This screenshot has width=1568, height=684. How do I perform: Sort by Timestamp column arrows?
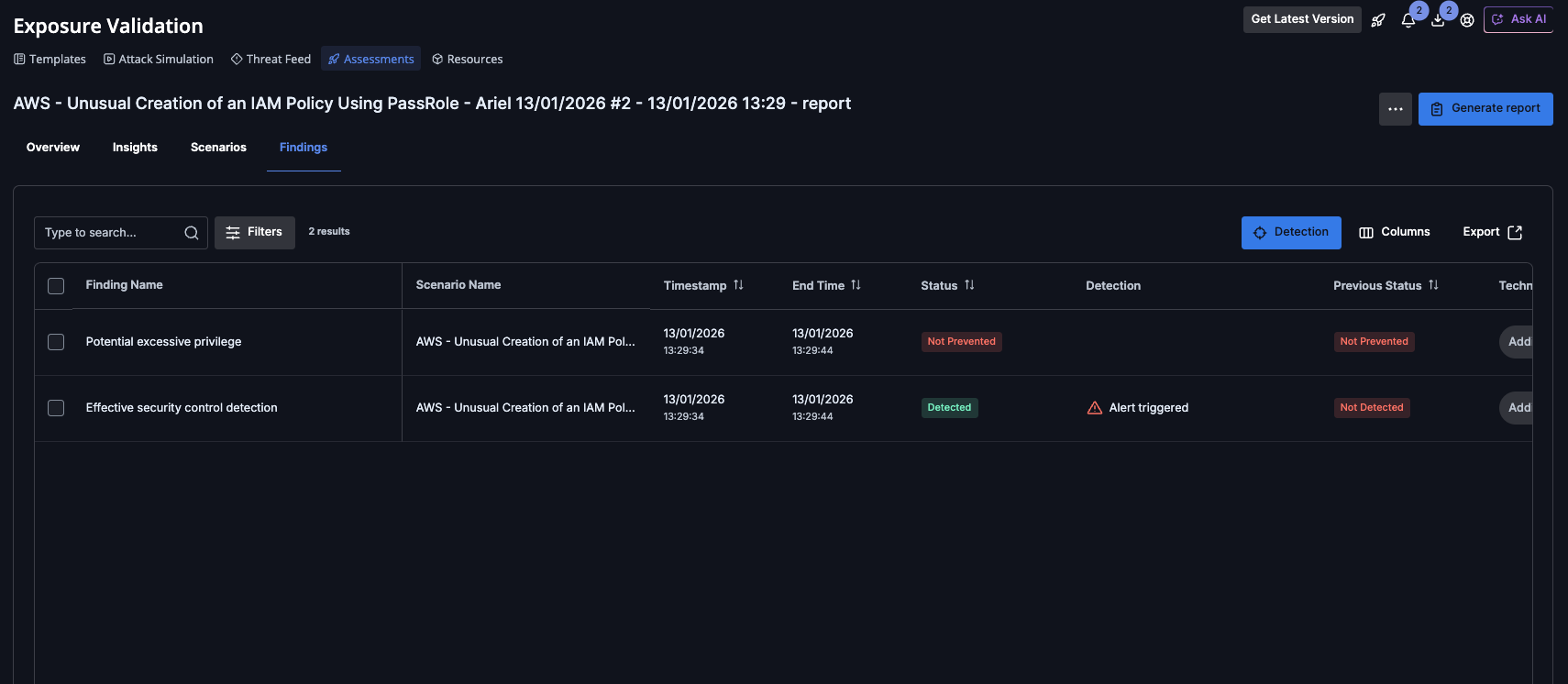click(x=738, y=285)
